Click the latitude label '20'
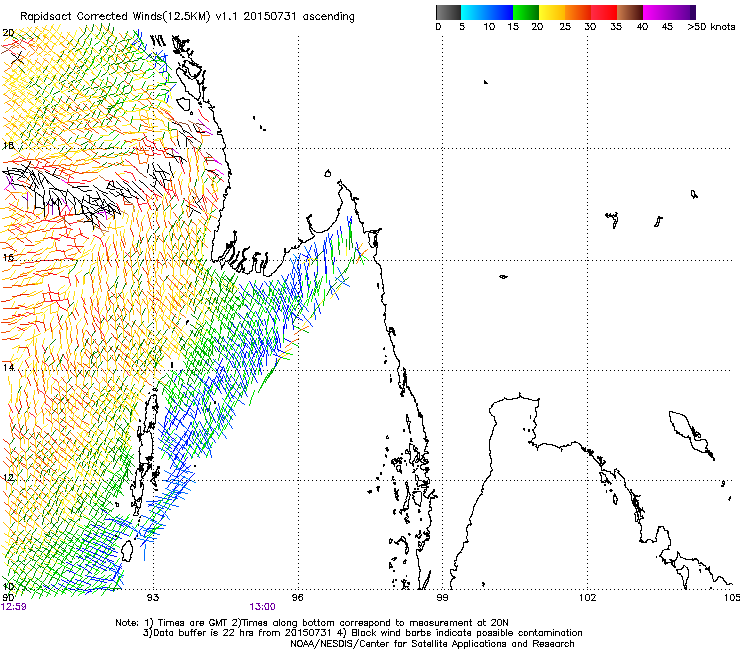Viewport: 740px width, 650px height. point(8,33)
